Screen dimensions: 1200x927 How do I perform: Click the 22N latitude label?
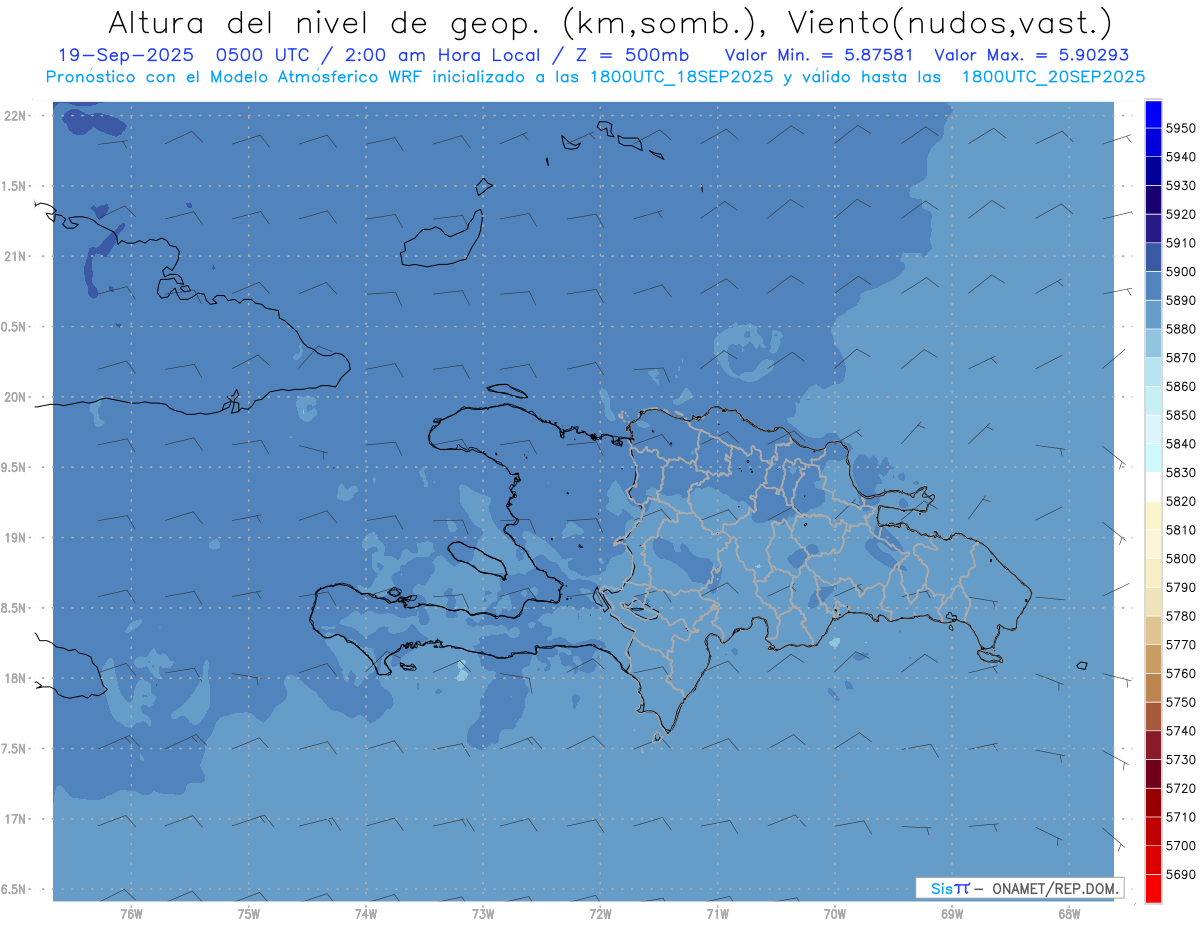tap(15, 116)
